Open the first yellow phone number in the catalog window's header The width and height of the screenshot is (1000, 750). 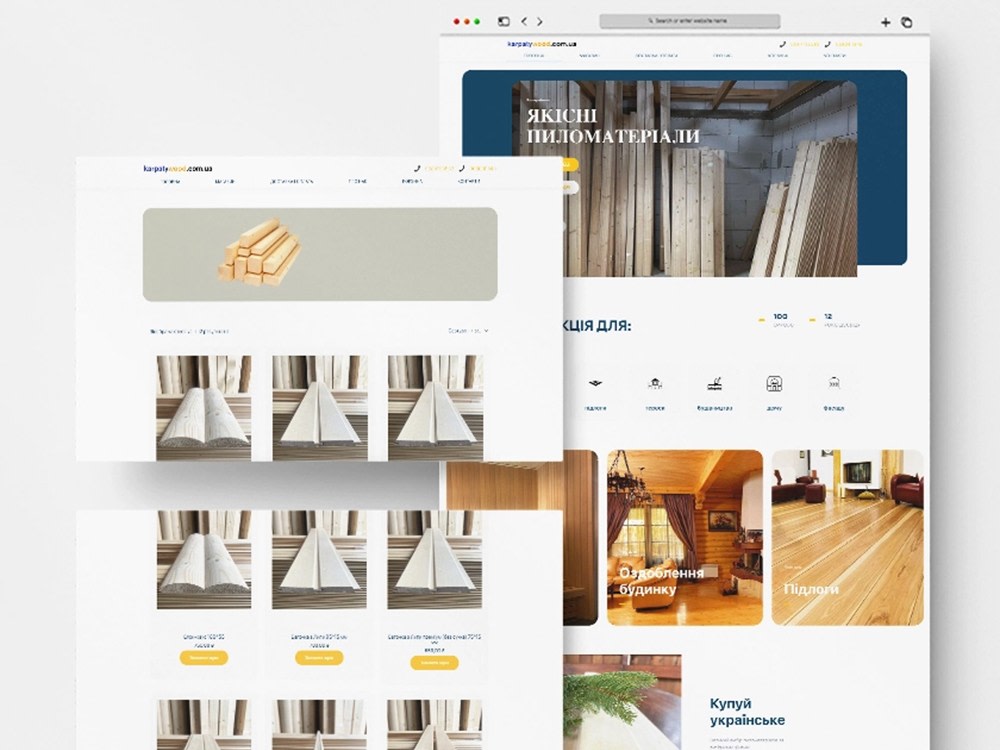point(439,168)
